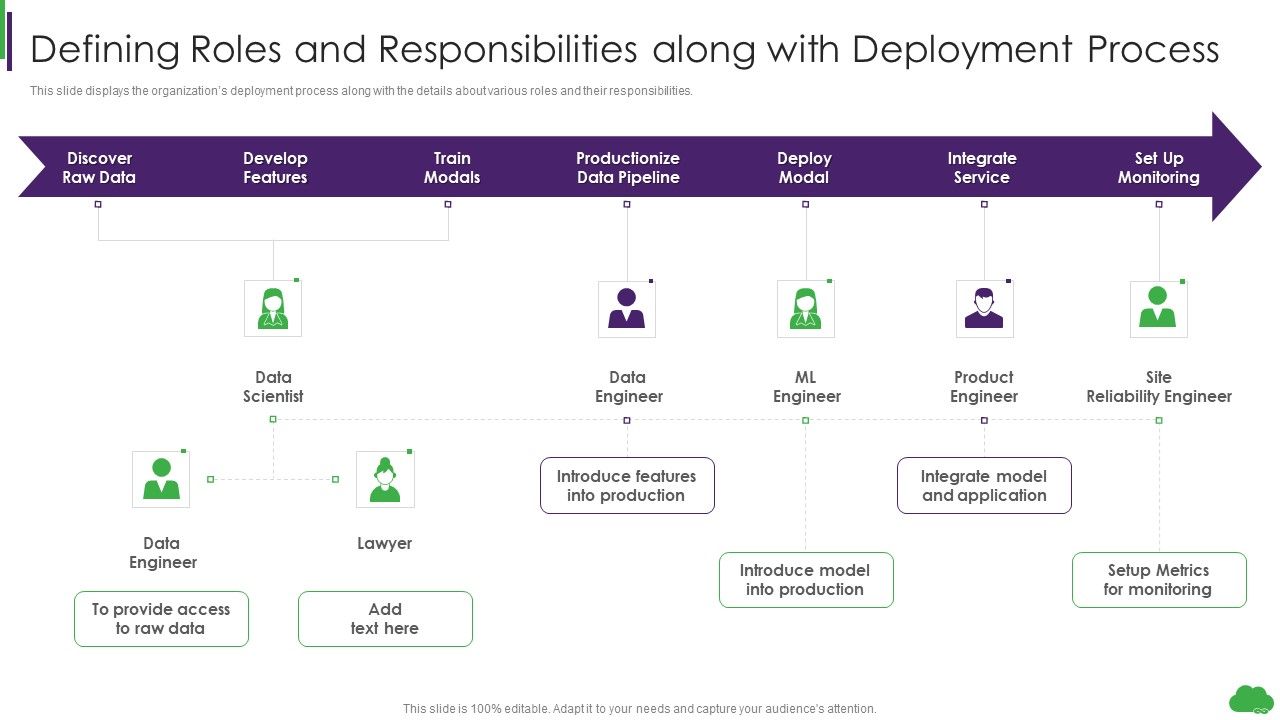Select the Site Reliability Engineer icon
The image size is (1280, 720).
[1159, 308]
